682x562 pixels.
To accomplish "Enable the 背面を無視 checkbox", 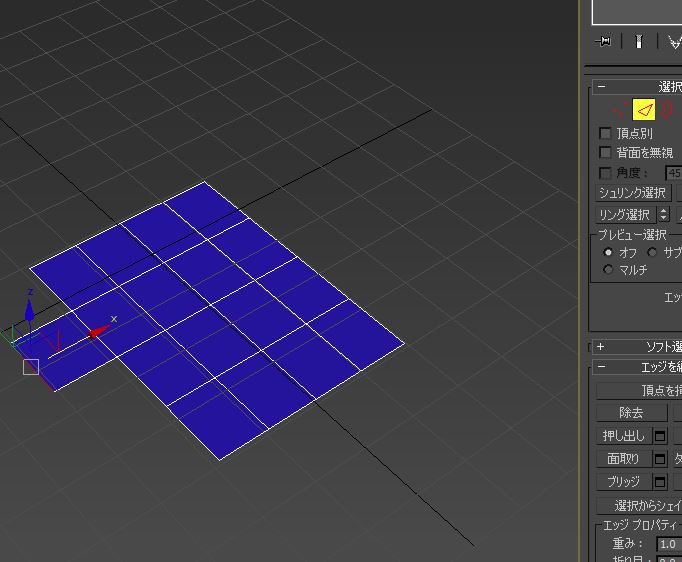I will pyautogui.click(x=605, y=152).
